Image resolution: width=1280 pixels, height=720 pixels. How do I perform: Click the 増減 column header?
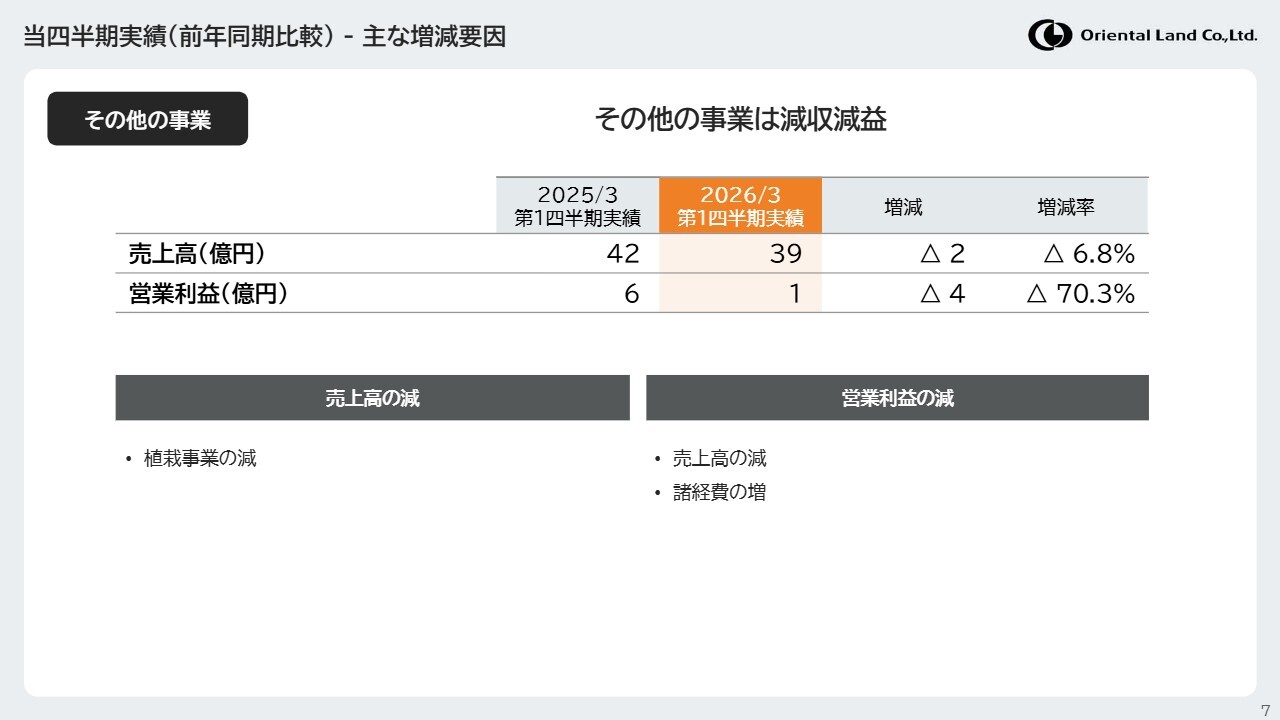903,207
